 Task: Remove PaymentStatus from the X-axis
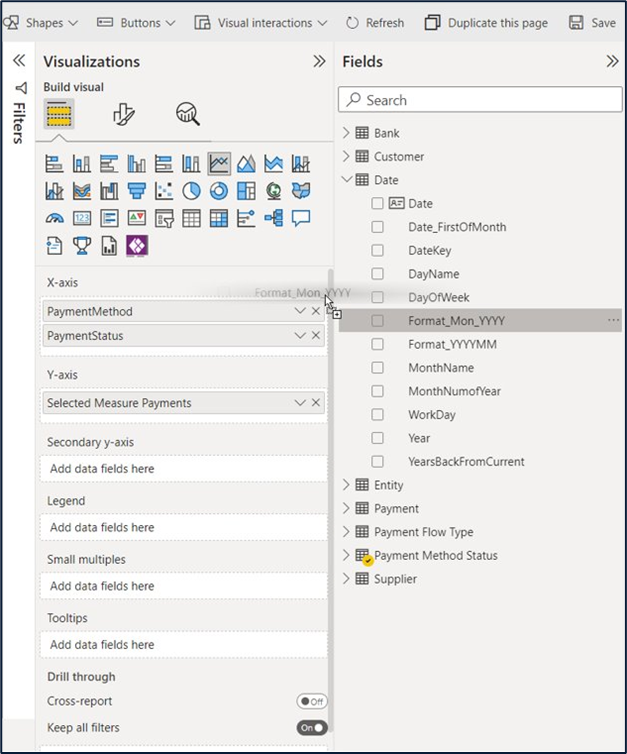pos(316,336)
